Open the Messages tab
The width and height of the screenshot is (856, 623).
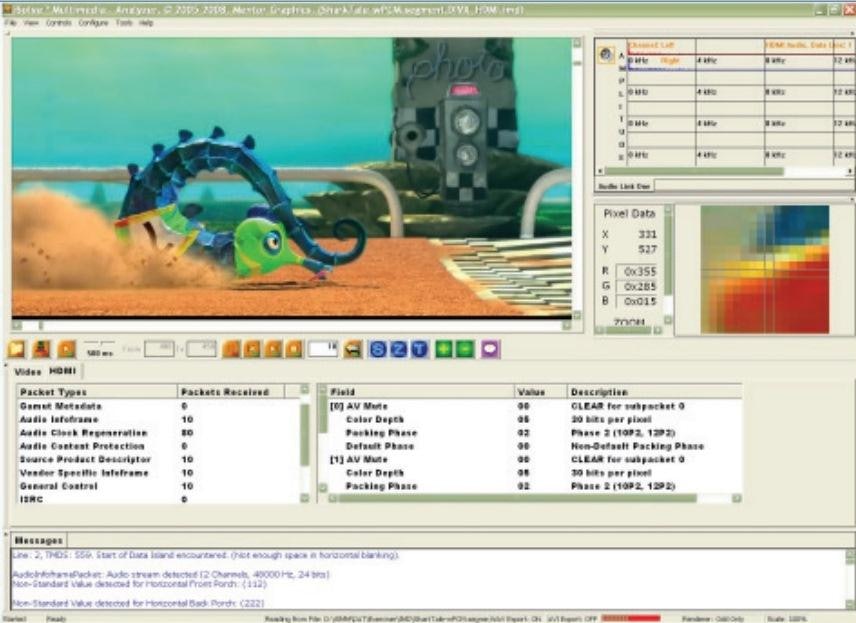pyautogui.click(x=37, y=540)
